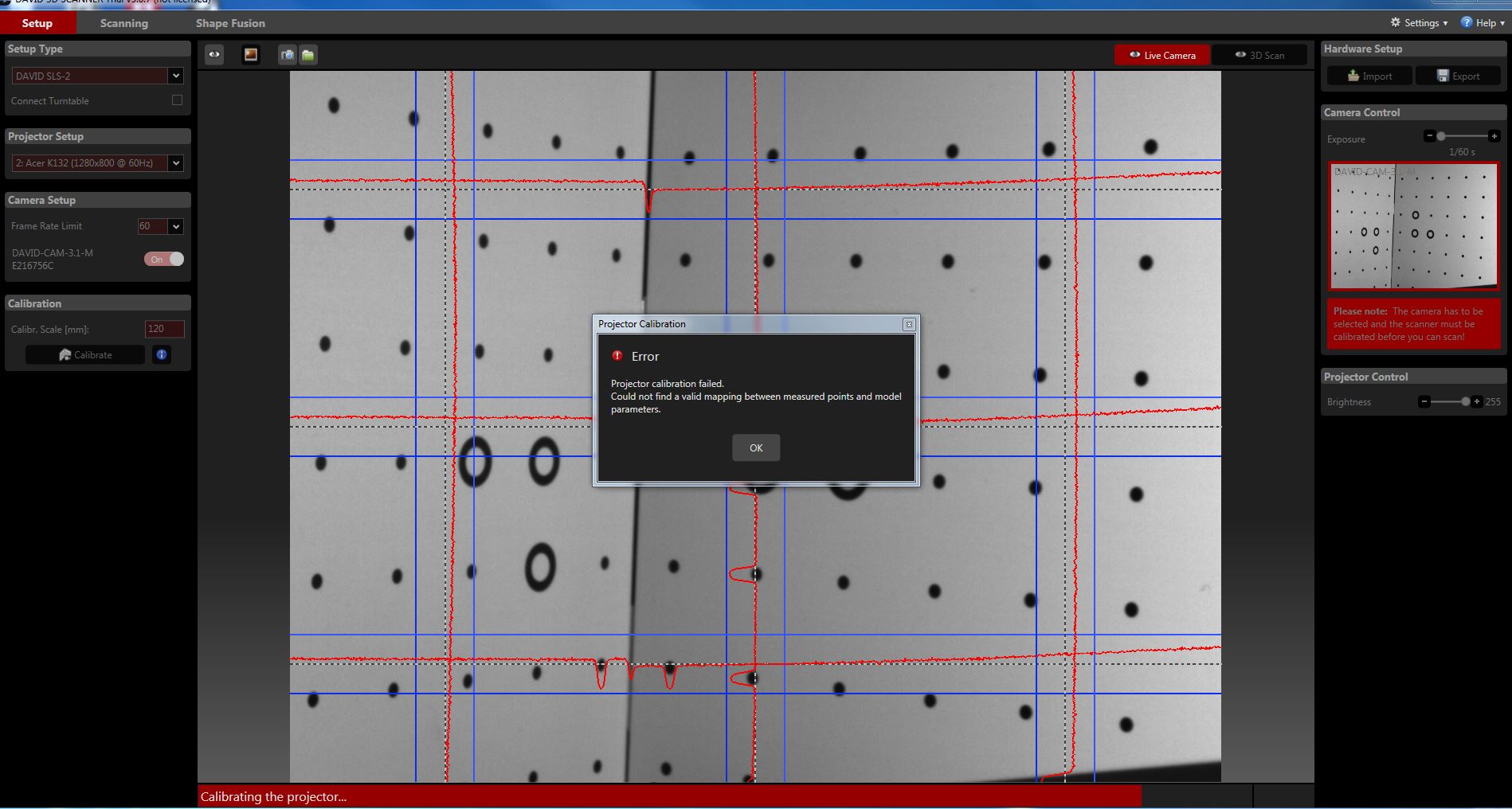The image size is (1512, 809).
Task: Click the 'Projector calibration failed.' message
Action: 668,383
